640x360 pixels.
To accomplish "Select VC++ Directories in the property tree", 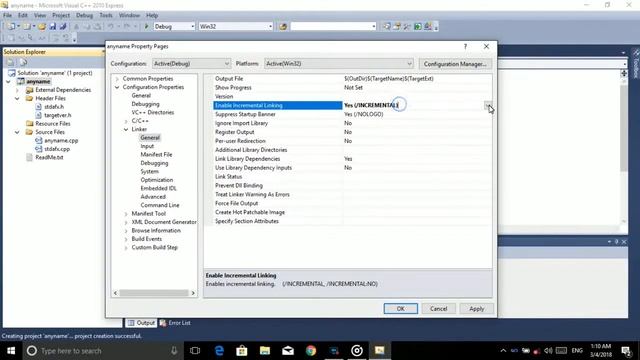I will click(x=153, y=113).
